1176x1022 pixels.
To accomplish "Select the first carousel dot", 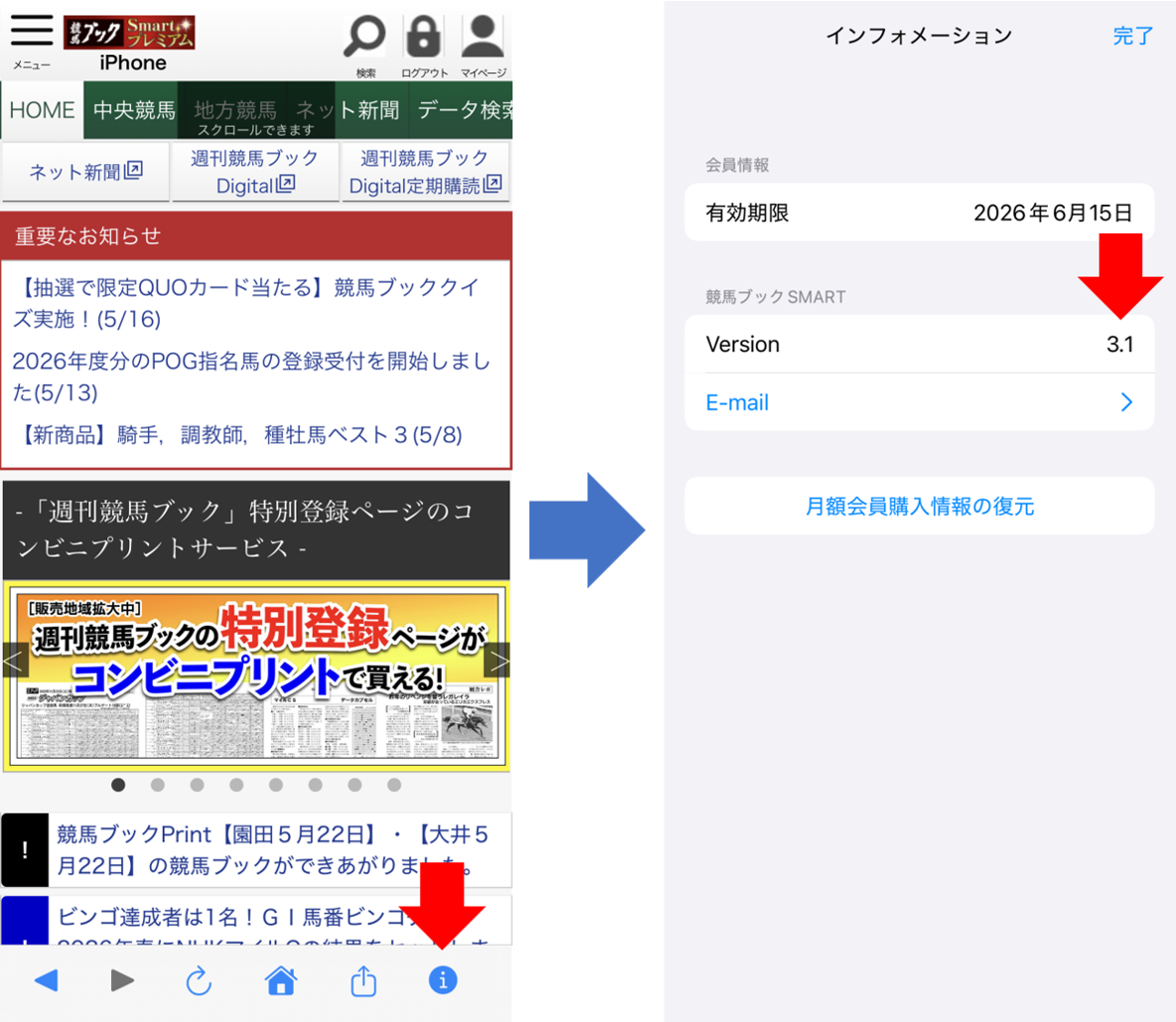I will [x=118, y=785].
